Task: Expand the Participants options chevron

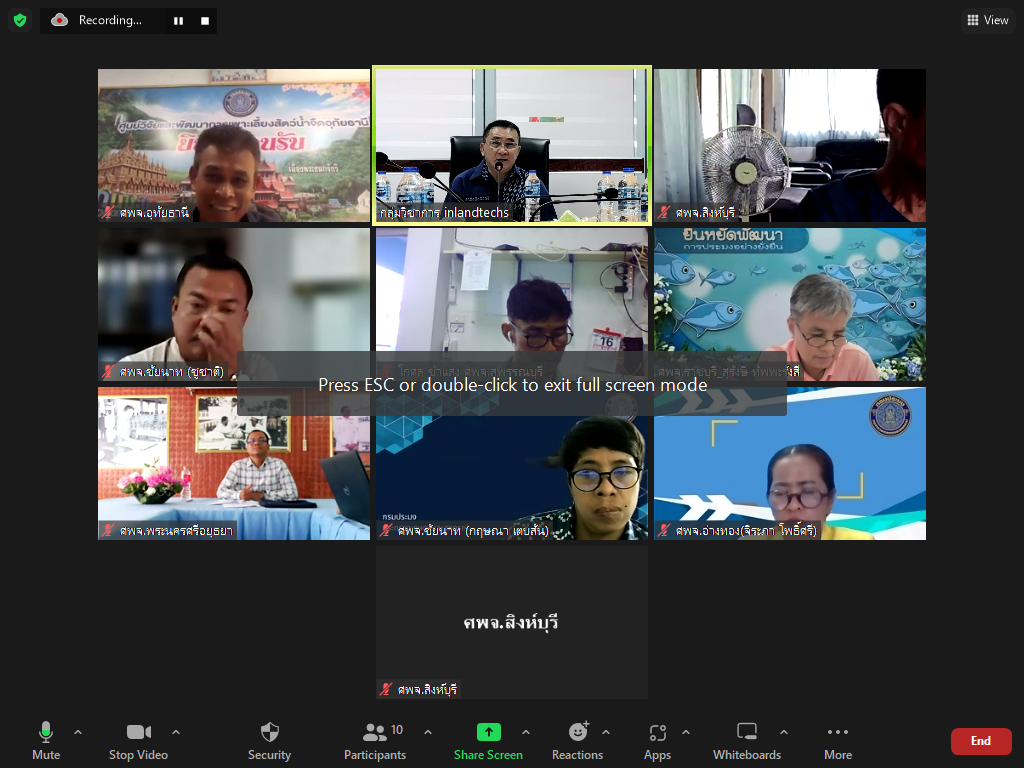Action: tap(428, 732)
